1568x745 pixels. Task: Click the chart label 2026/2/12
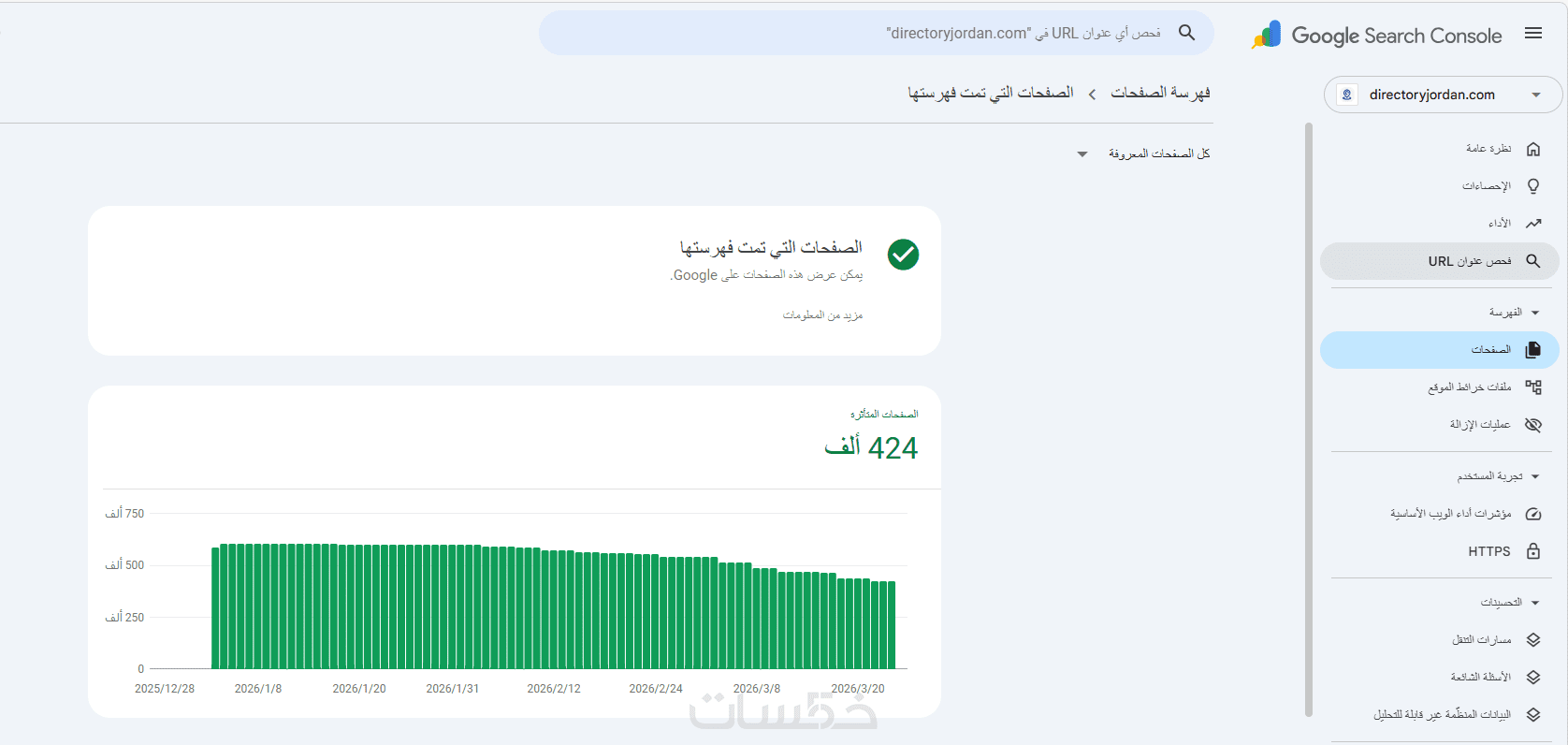pos(554,689)
